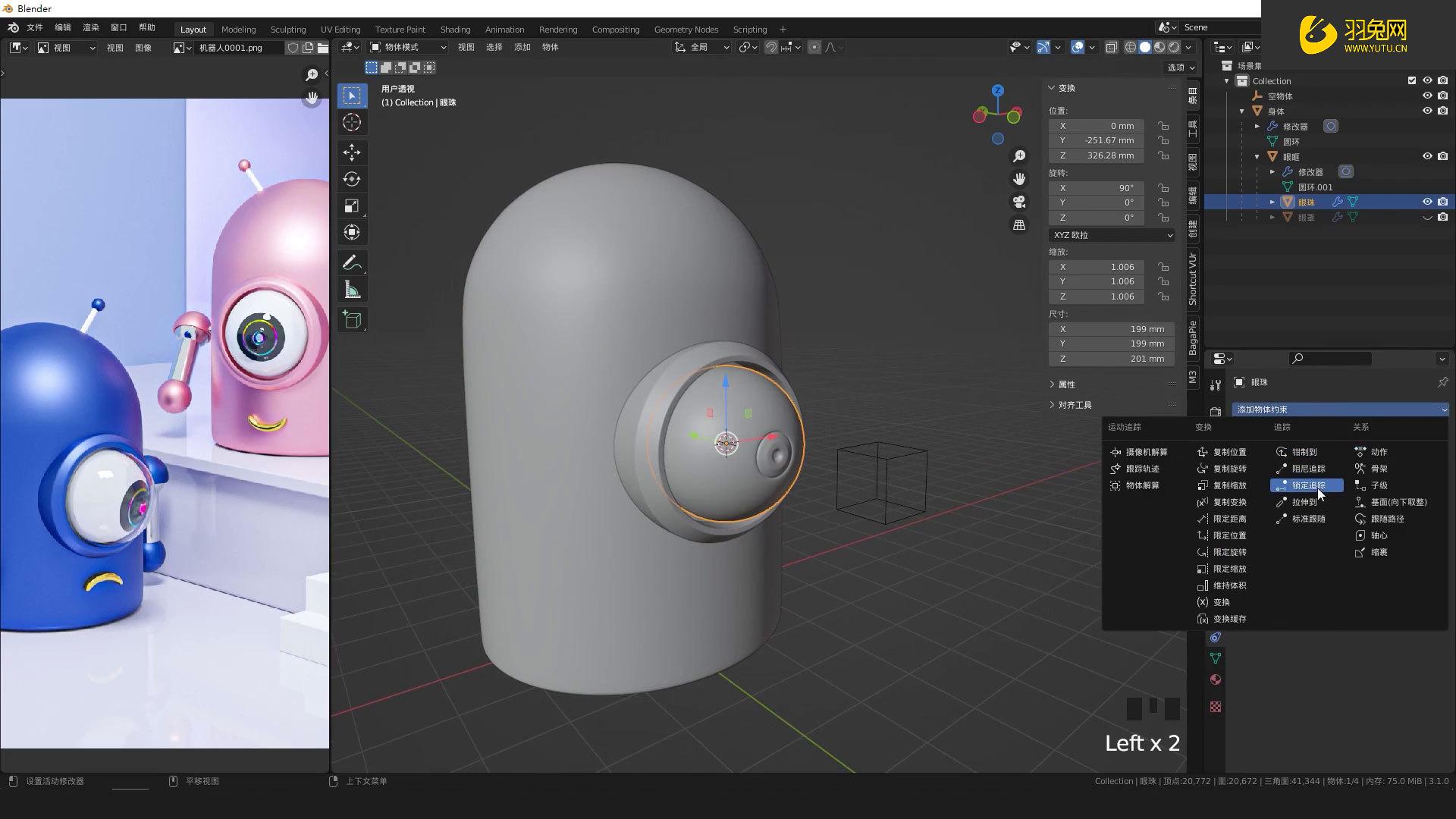The image size is (1456, 819).
Task: Select the Transform tool in the toolbar
Action: pos(352,232)
